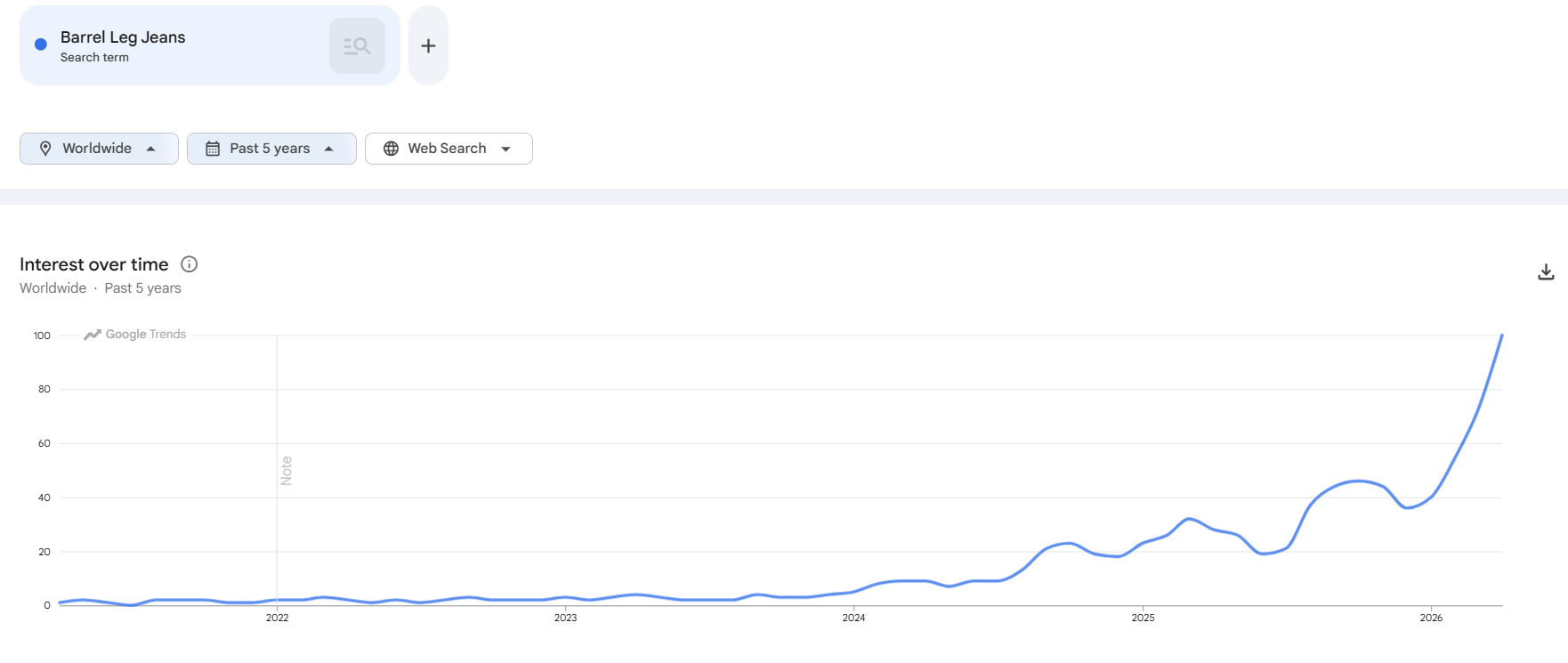
Task: Click the search term explore icon
Action: 357,46
